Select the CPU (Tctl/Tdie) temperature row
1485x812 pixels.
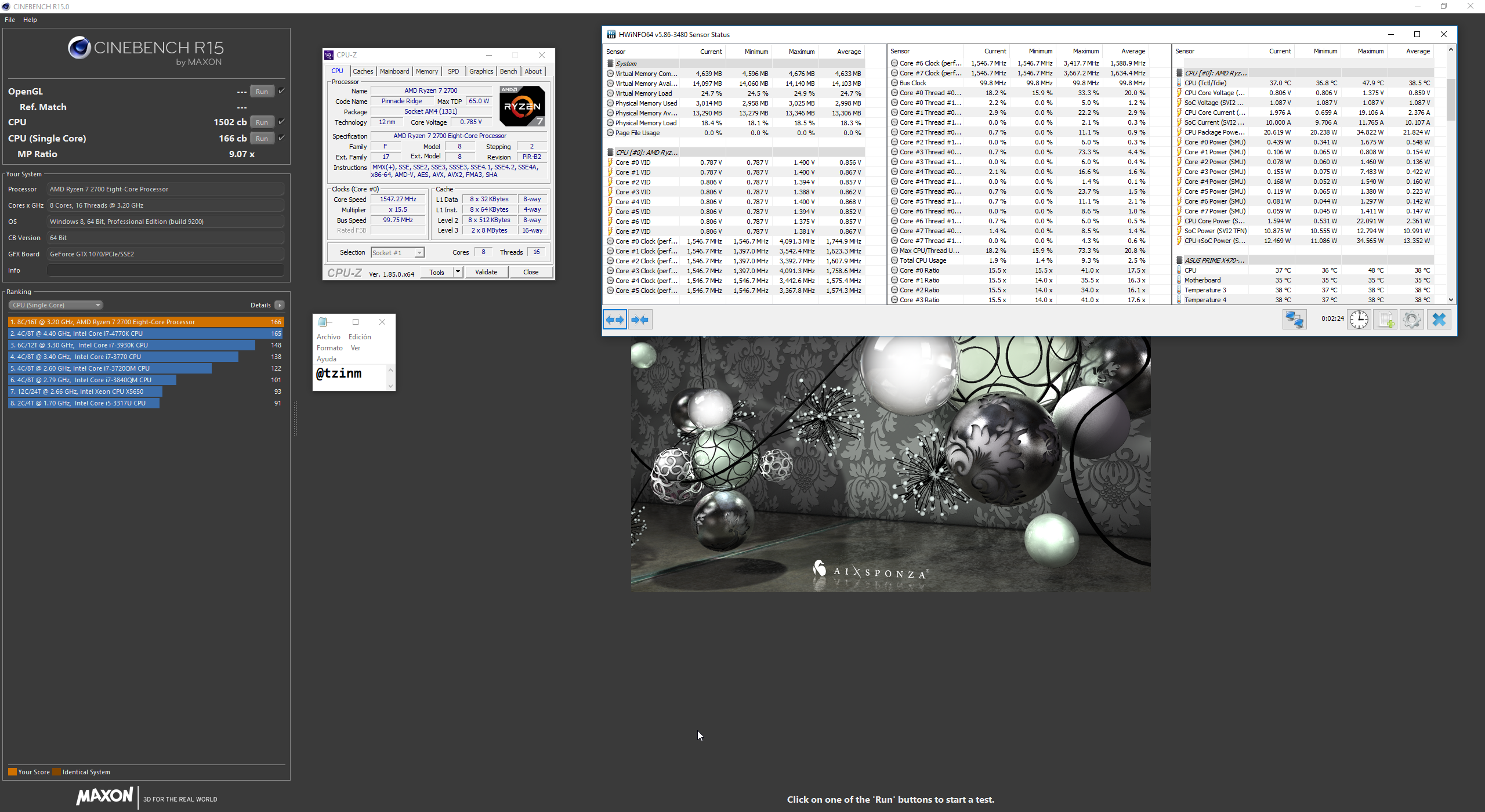pyautogui.click(x=1304, y=83)
